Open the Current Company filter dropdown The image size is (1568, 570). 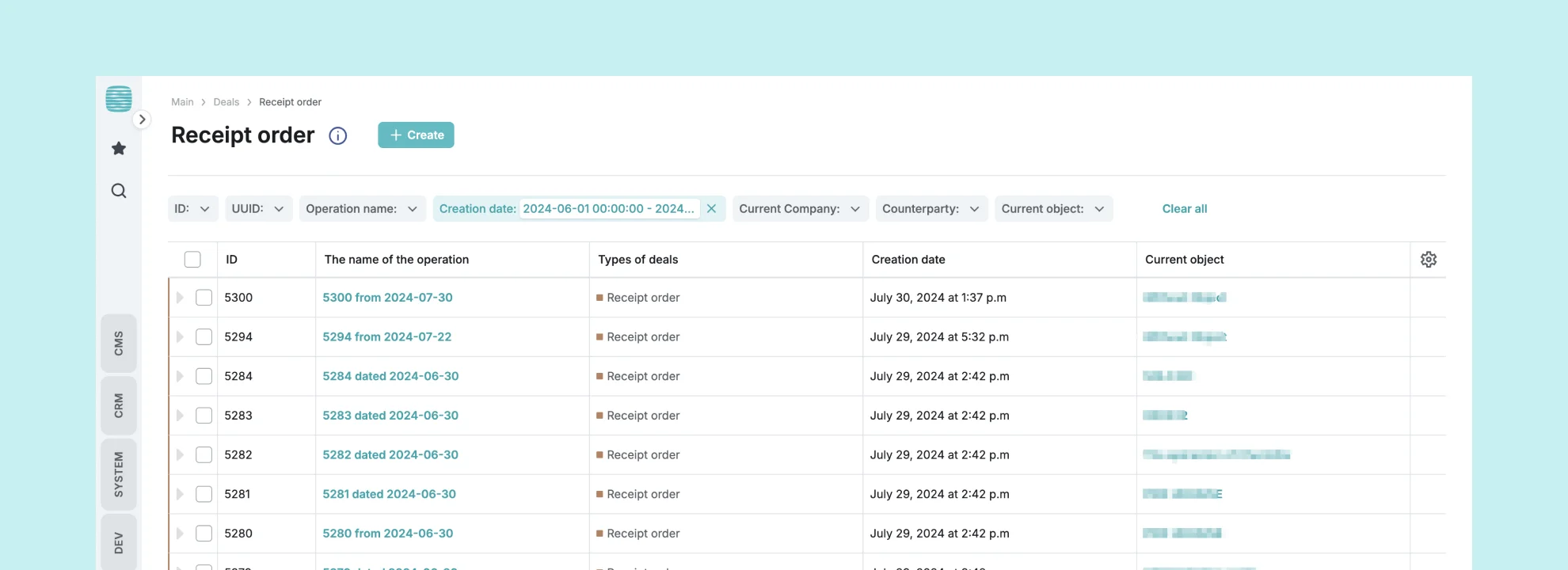pyautogui.click(x=800, y=209)
